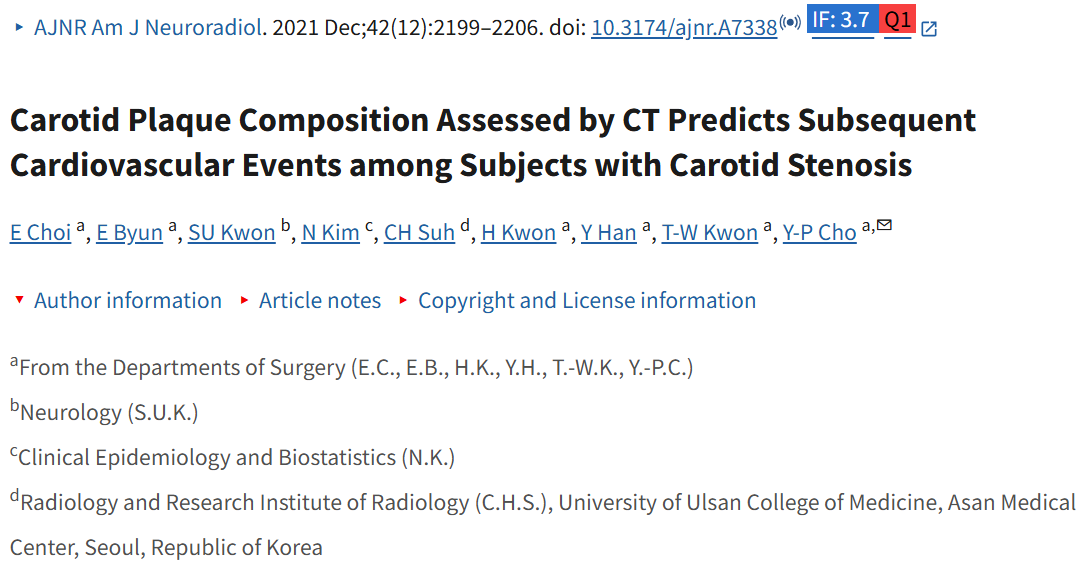Click the red Q1 quartile badge
1089x567 pixels.
click(x=897, y=19)
